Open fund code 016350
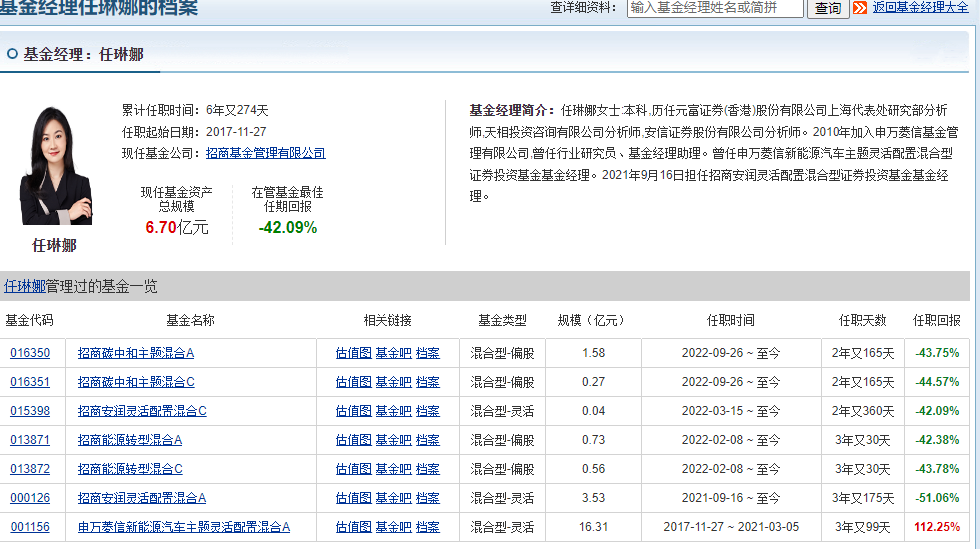 (30, 353)
